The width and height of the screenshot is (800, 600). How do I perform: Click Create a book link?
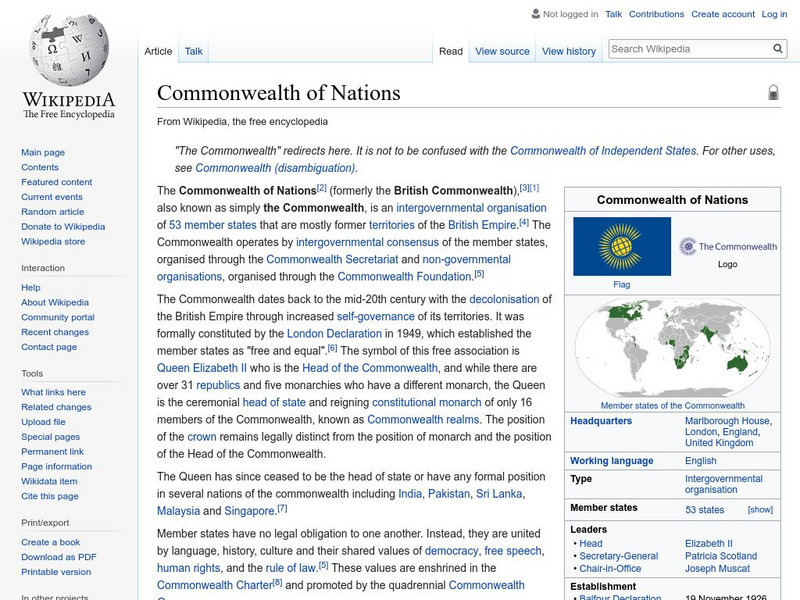(x=51, y=542)
